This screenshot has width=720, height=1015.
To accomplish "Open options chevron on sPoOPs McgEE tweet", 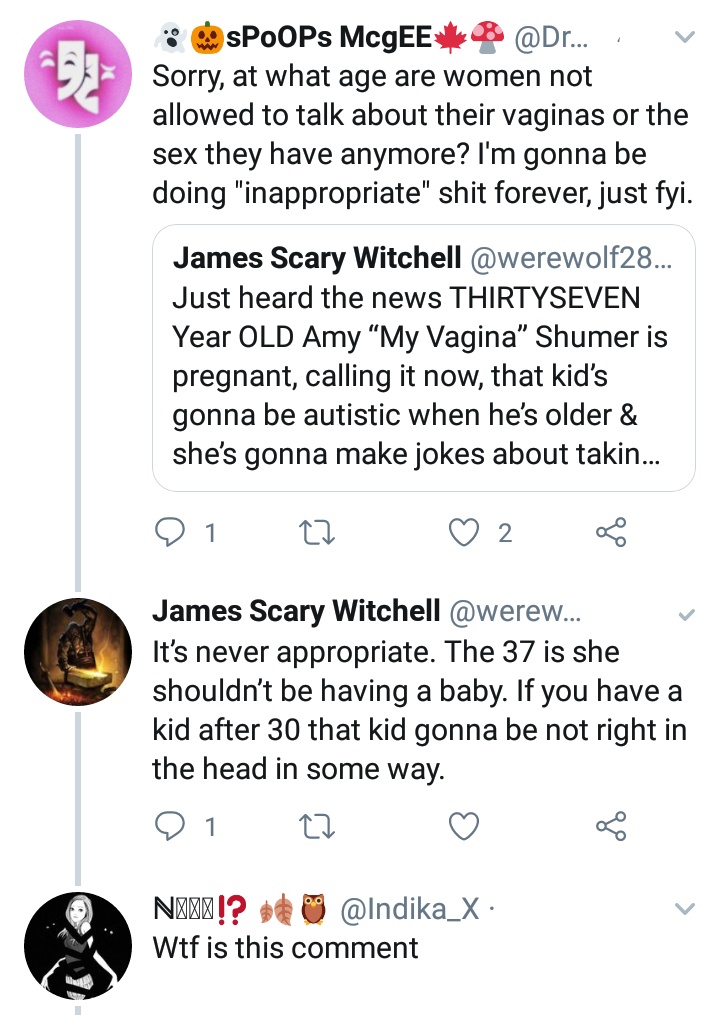I will click(685, 37).
